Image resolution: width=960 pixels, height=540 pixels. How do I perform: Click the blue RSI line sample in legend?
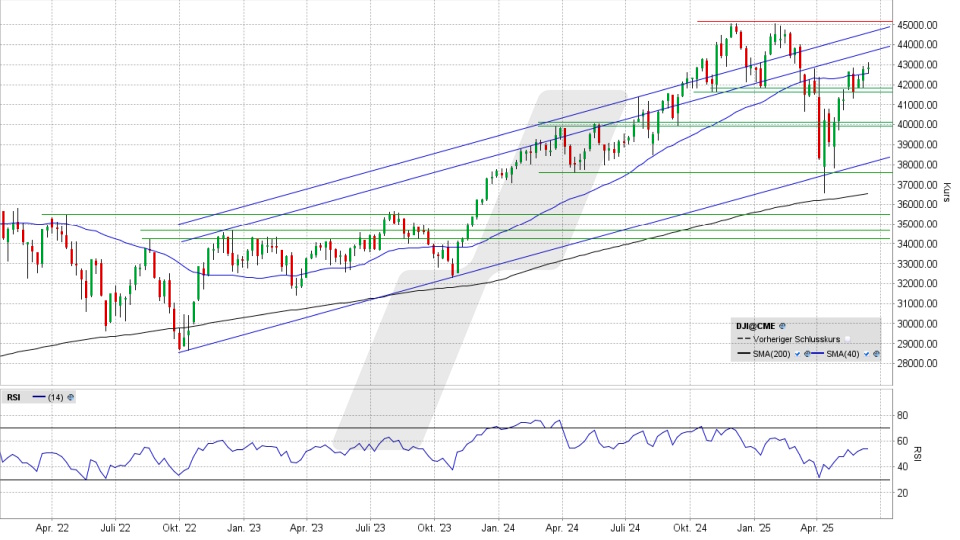[x=39, y=397]
